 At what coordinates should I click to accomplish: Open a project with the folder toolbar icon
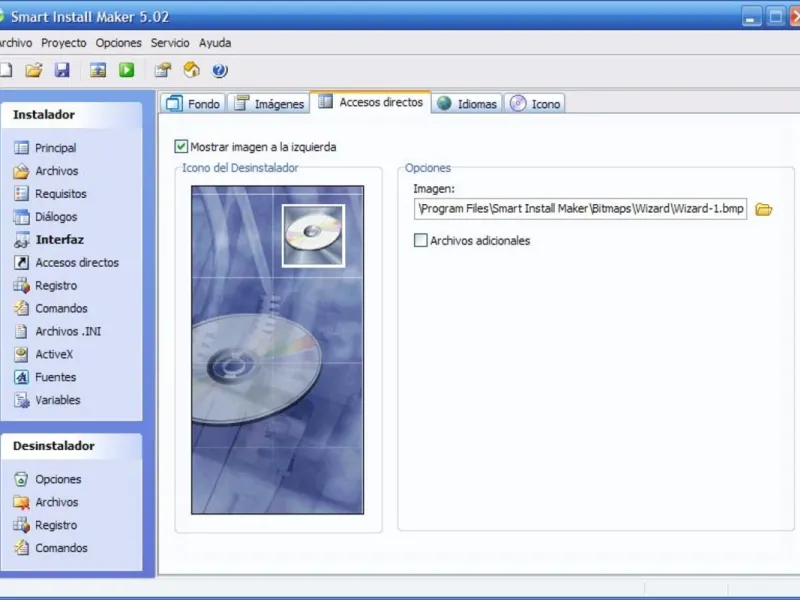point(34,70)
